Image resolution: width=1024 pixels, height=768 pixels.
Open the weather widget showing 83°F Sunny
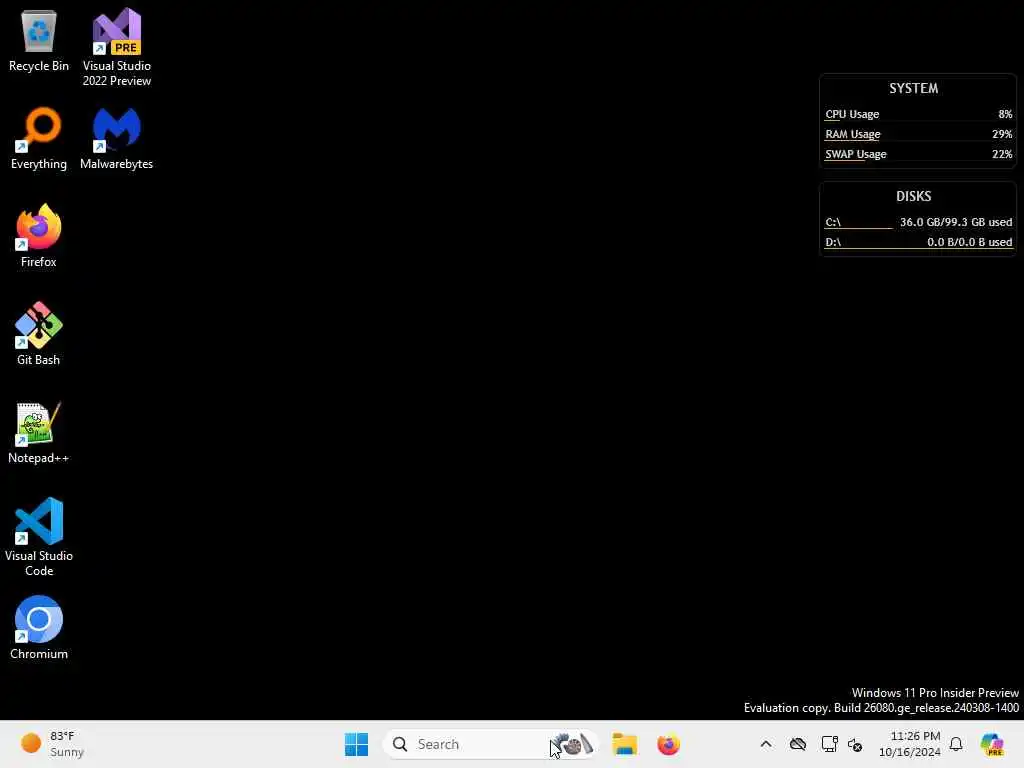(x=52, y=744)
